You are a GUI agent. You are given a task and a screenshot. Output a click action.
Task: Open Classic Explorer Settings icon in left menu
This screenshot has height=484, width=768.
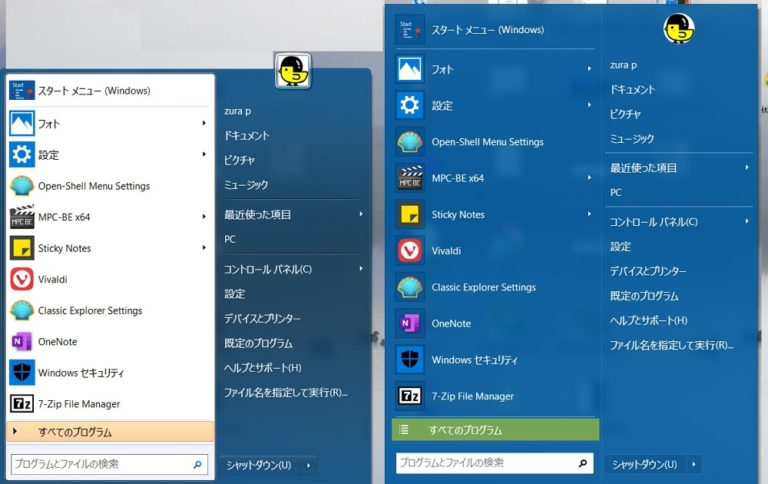22,311
